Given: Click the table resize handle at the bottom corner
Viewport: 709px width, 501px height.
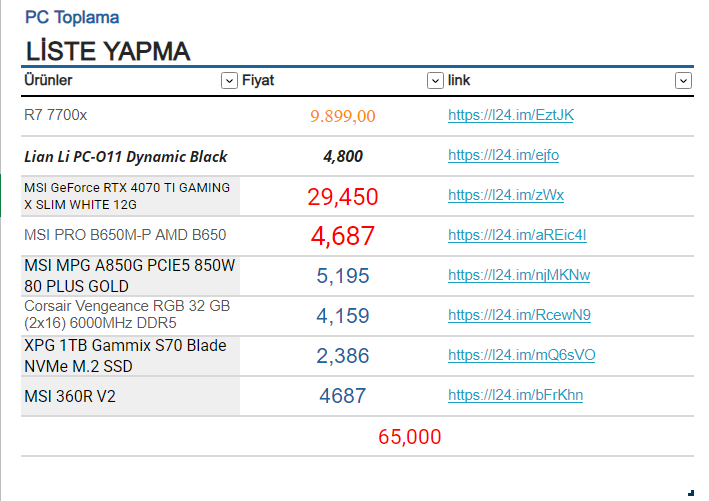Looking at the screenshot, I should 691,491.
